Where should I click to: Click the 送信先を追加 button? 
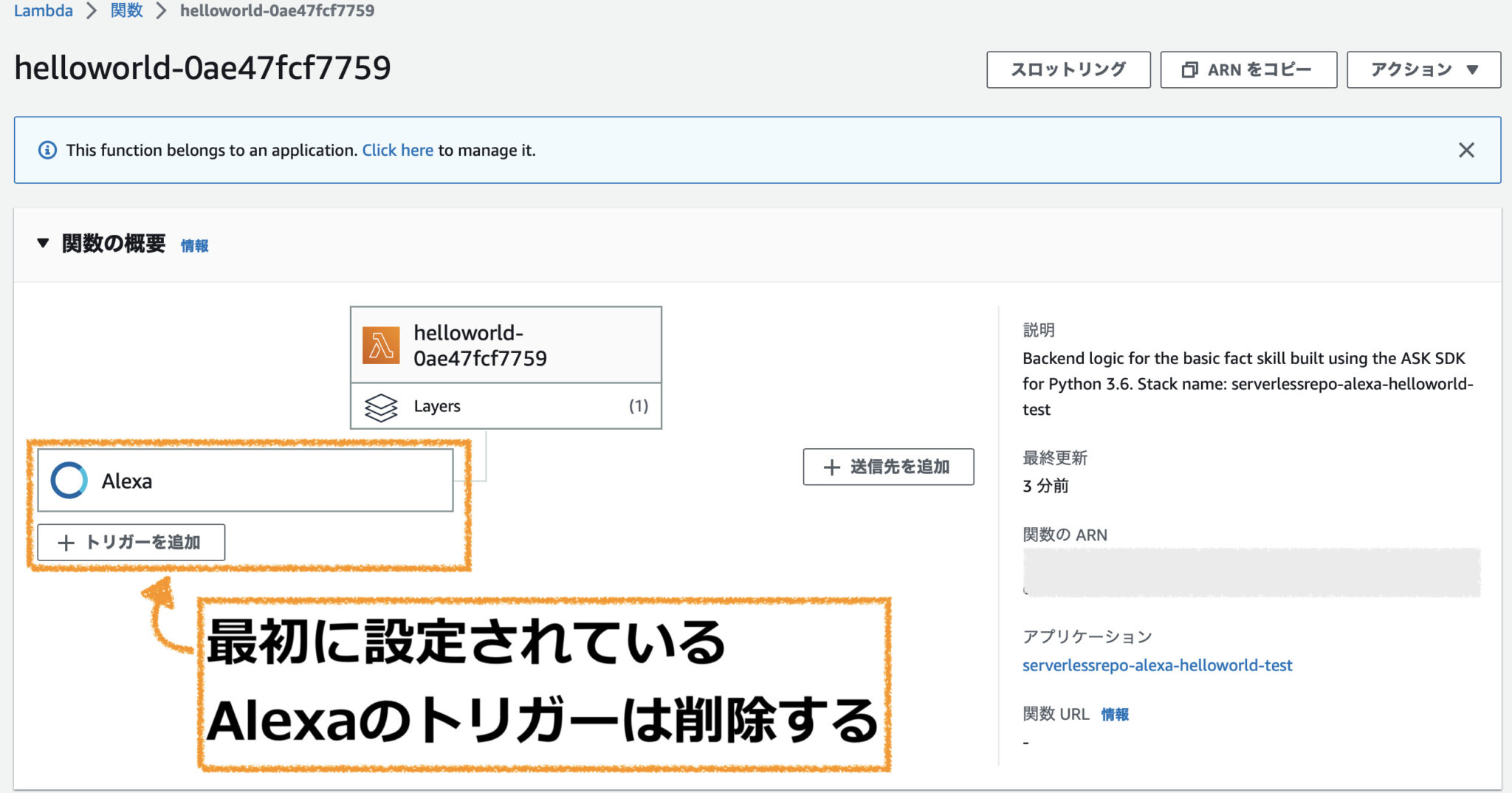coord(888,467)
